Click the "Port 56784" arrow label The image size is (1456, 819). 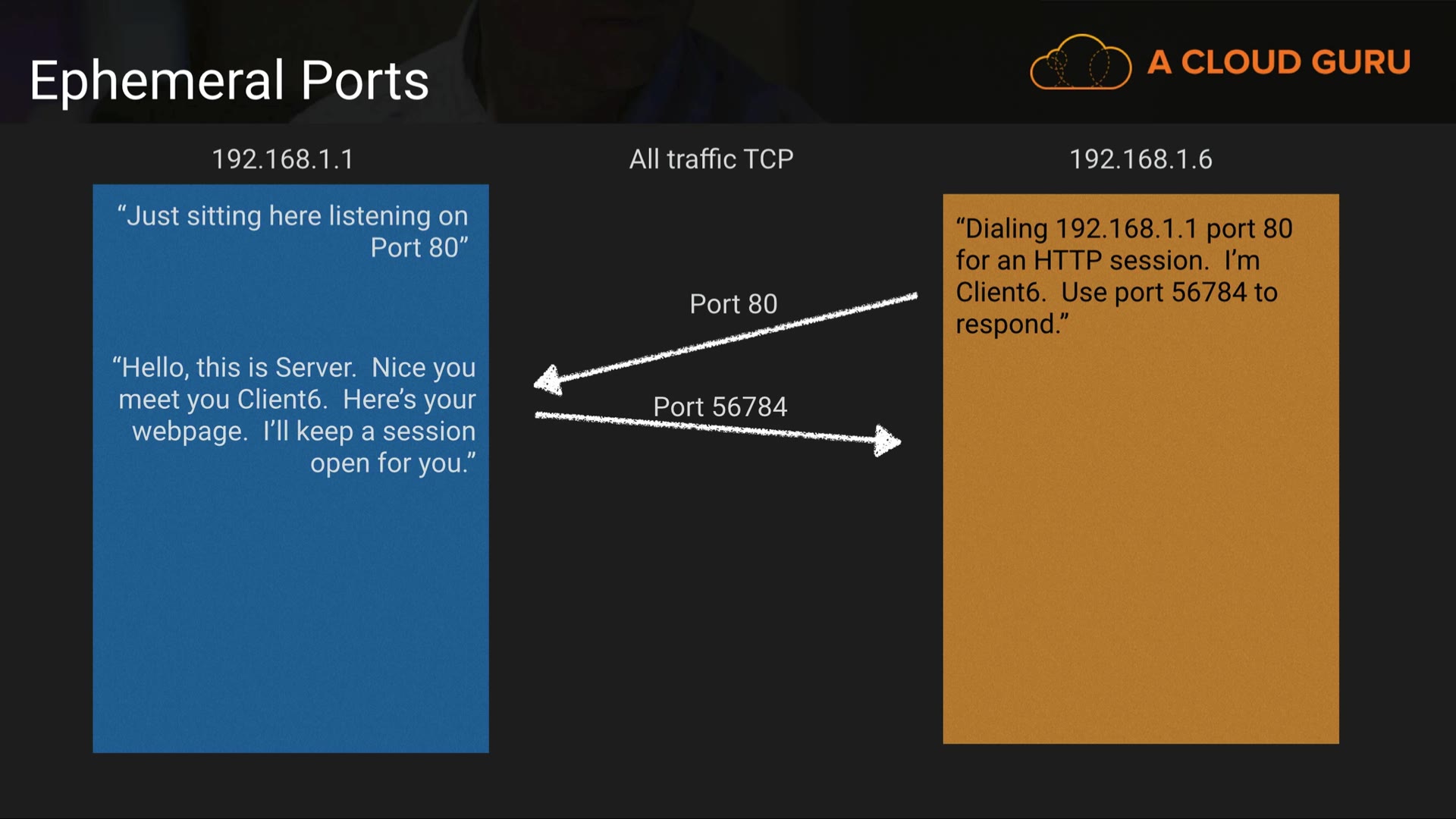click(x=720, y=407)
